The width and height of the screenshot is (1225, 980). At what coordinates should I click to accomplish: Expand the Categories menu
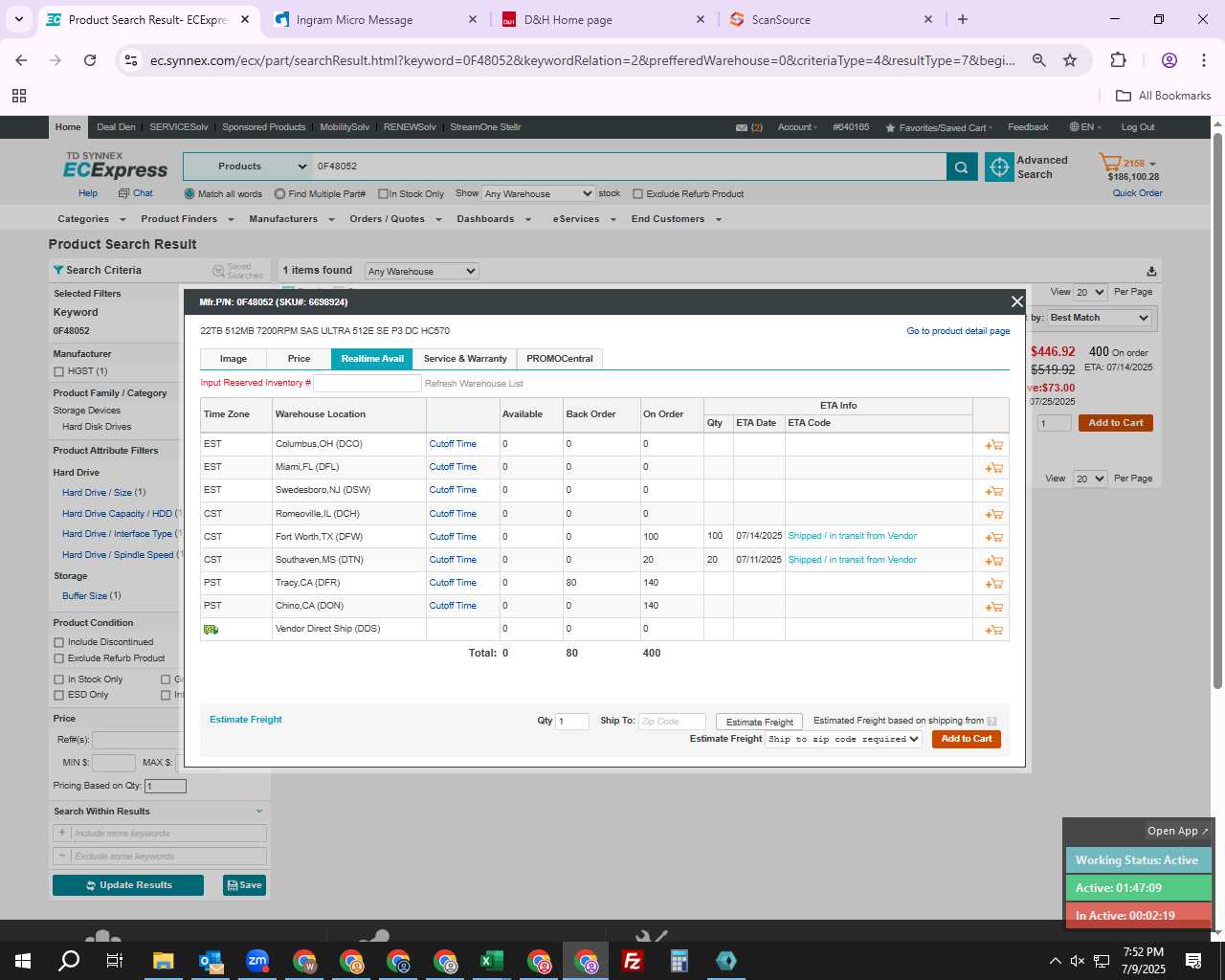click(90, 219)
